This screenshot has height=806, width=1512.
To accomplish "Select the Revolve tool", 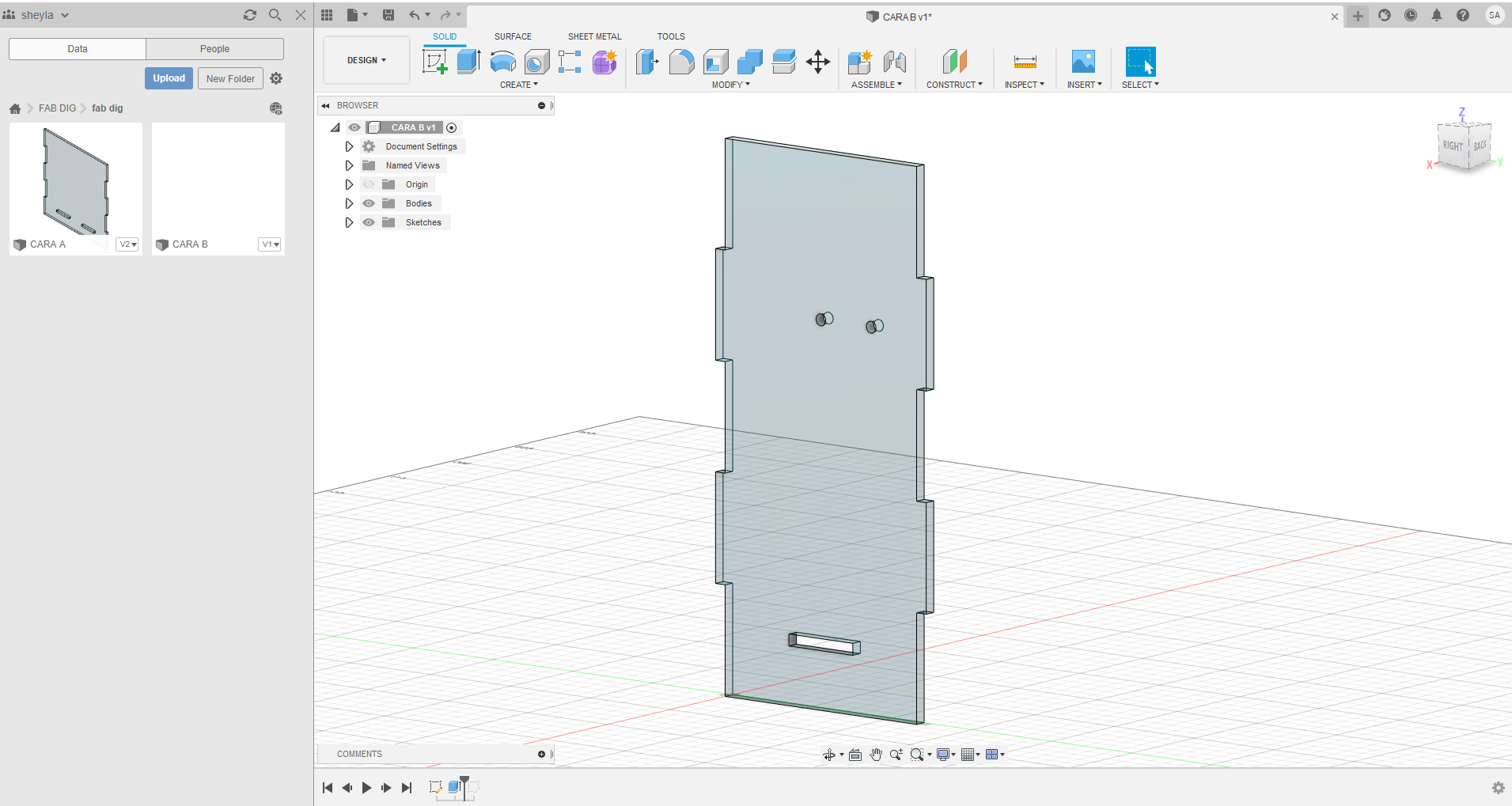I will (x=502, y=62).
